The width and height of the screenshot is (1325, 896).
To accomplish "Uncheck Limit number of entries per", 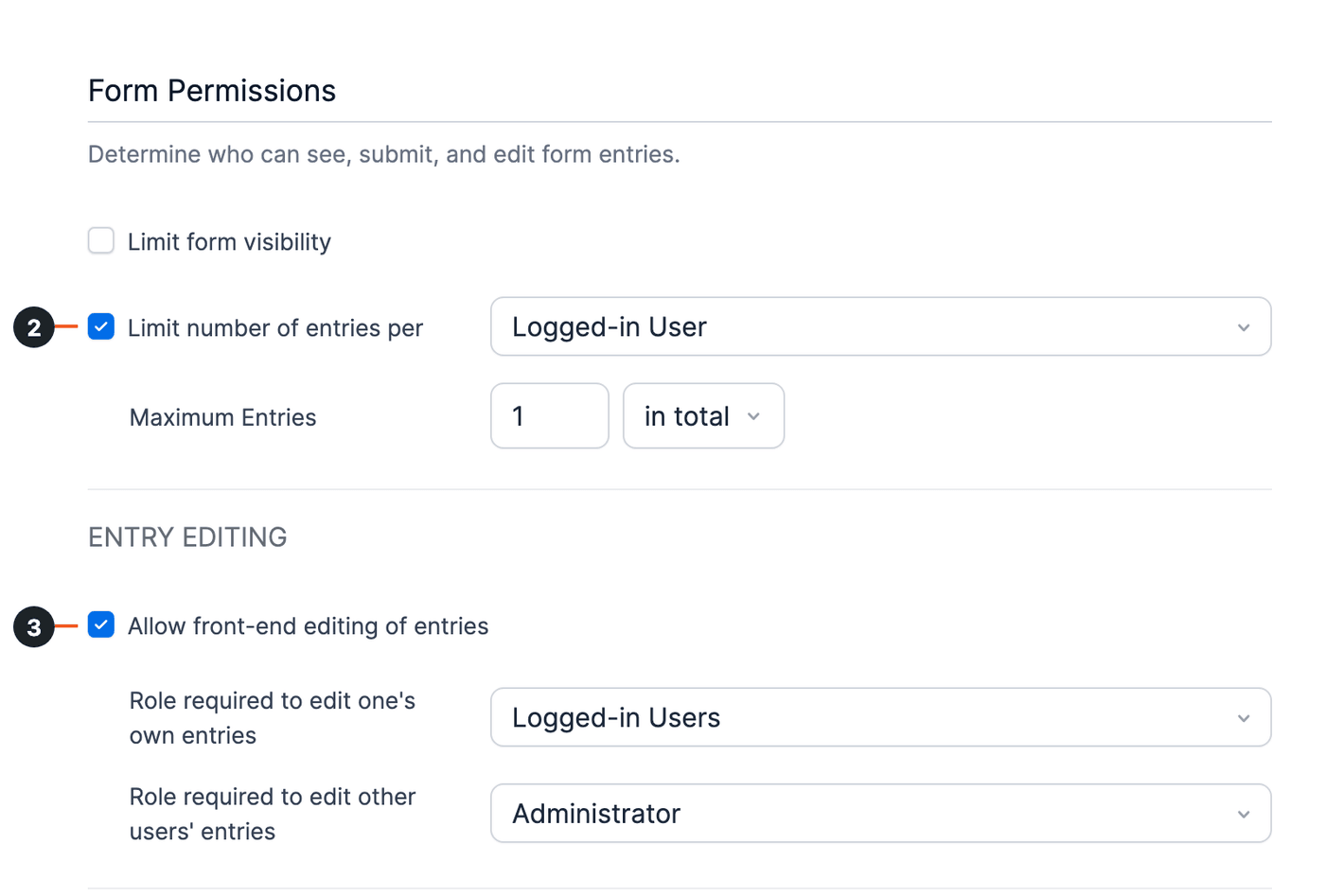I will 101,326.
